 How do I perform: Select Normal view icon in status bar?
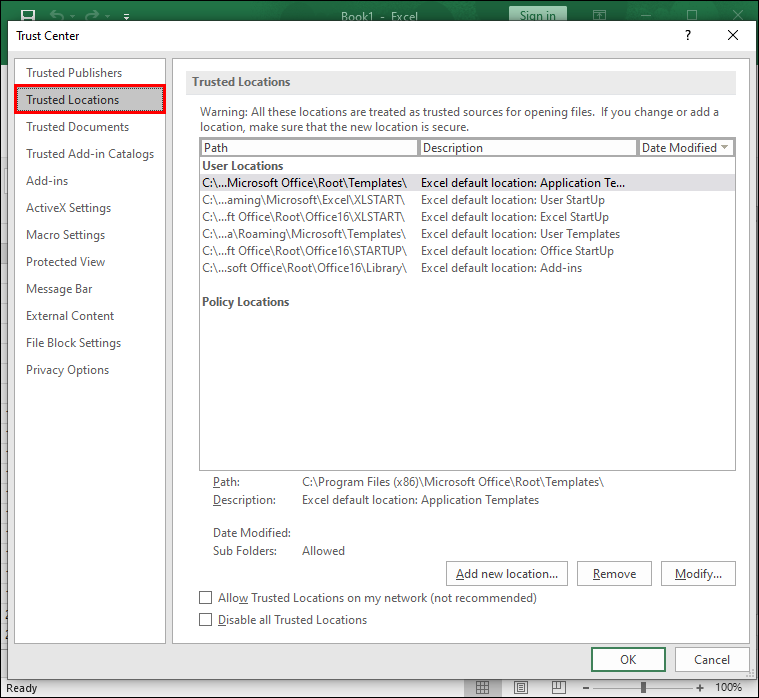tap(482, 687)
